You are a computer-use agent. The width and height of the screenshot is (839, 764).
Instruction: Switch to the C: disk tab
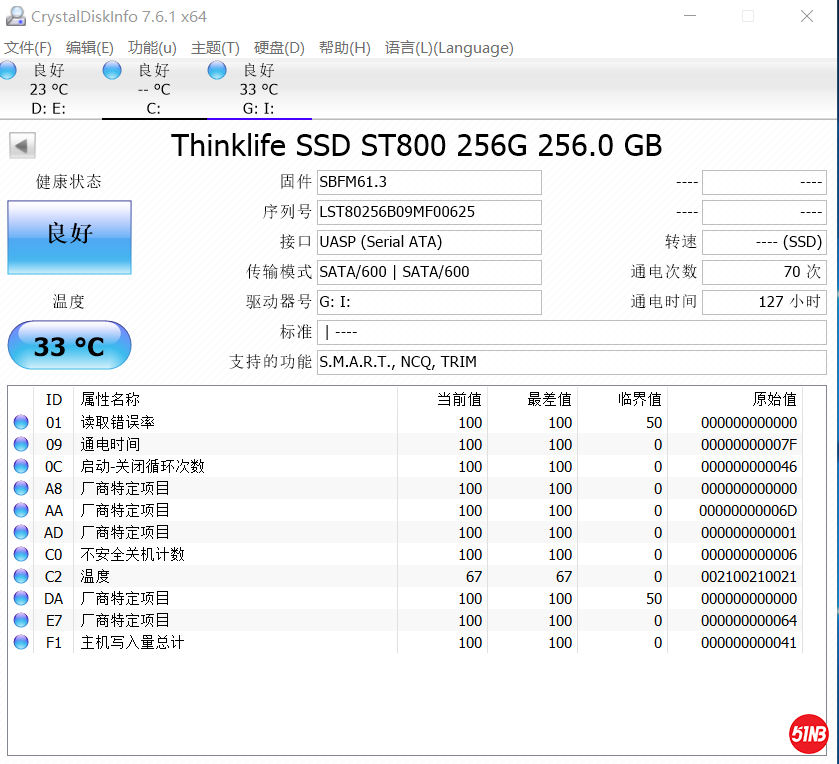[x=153, y=89]
